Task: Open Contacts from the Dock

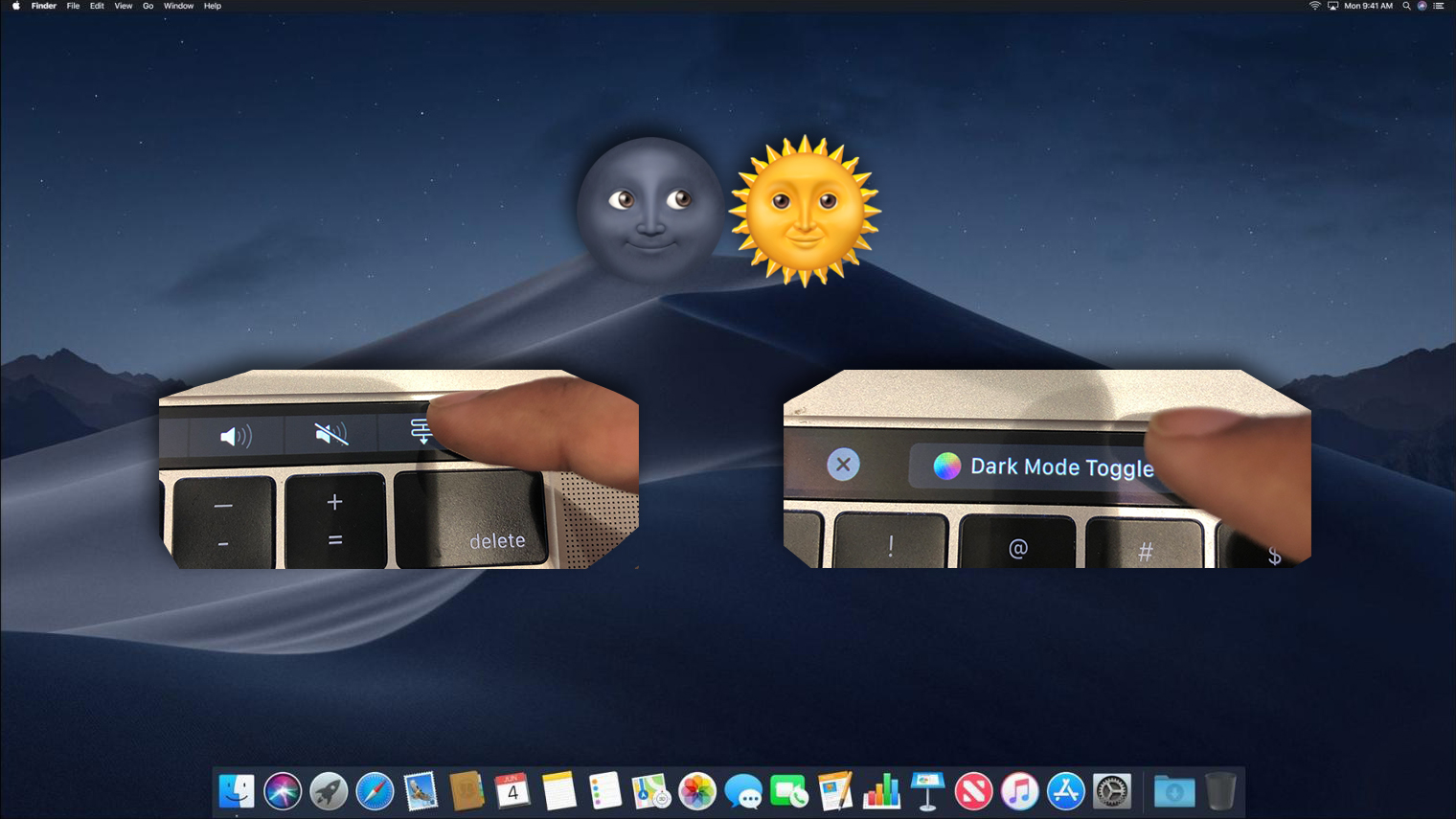Action: point(466,792)
